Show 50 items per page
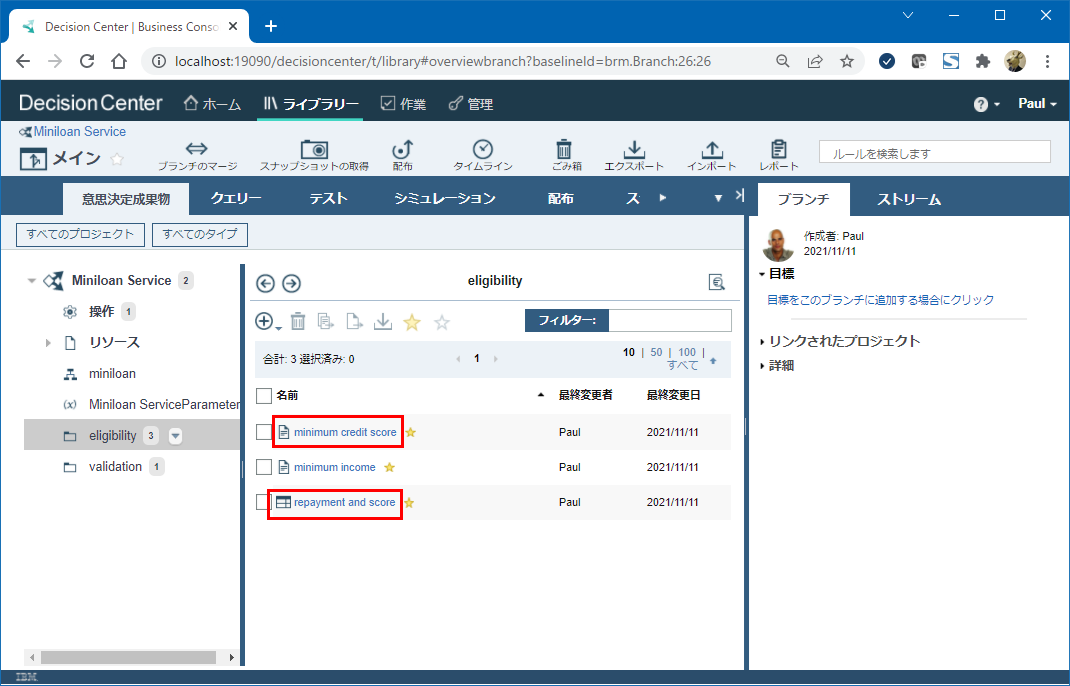This screenshot has width=1070, height=686. click(x=656, y=352)
